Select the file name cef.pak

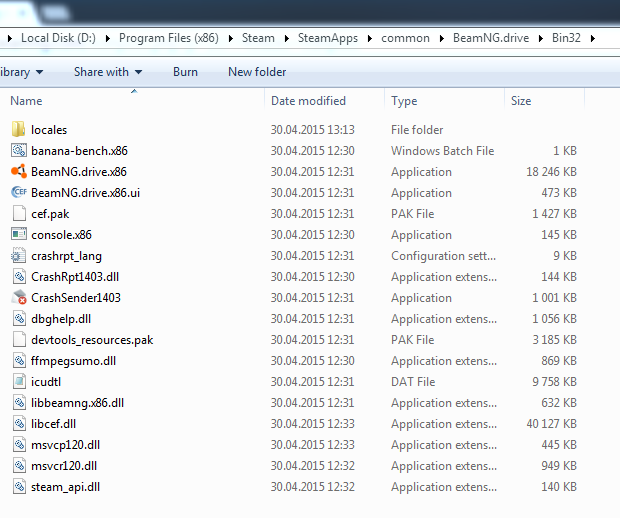point(50,214)
